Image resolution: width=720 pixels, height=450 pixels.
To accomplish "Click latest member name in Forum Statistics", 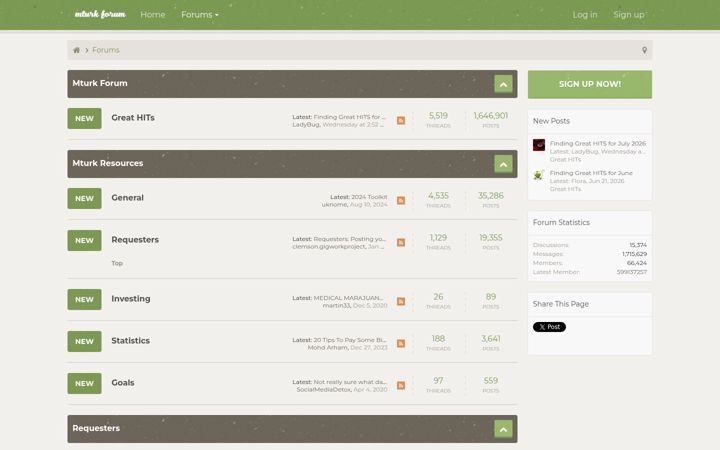I will click(x=631, y=272).
